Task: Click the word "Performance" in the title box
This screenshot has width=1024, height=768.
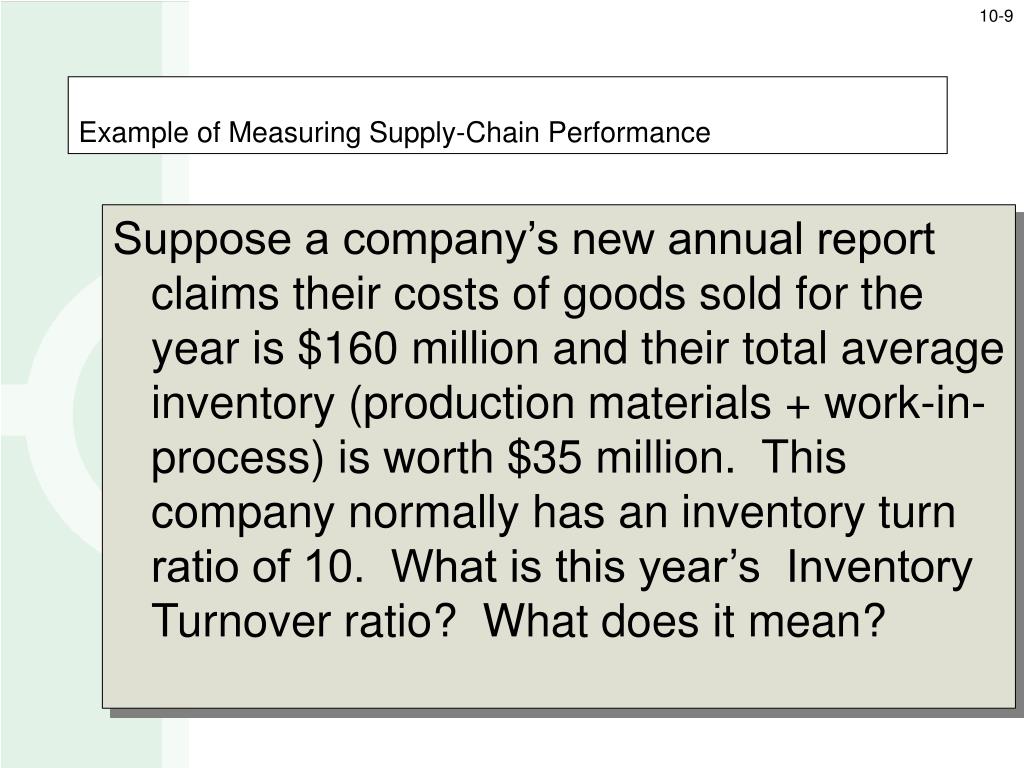Action: tap(629, 133)
